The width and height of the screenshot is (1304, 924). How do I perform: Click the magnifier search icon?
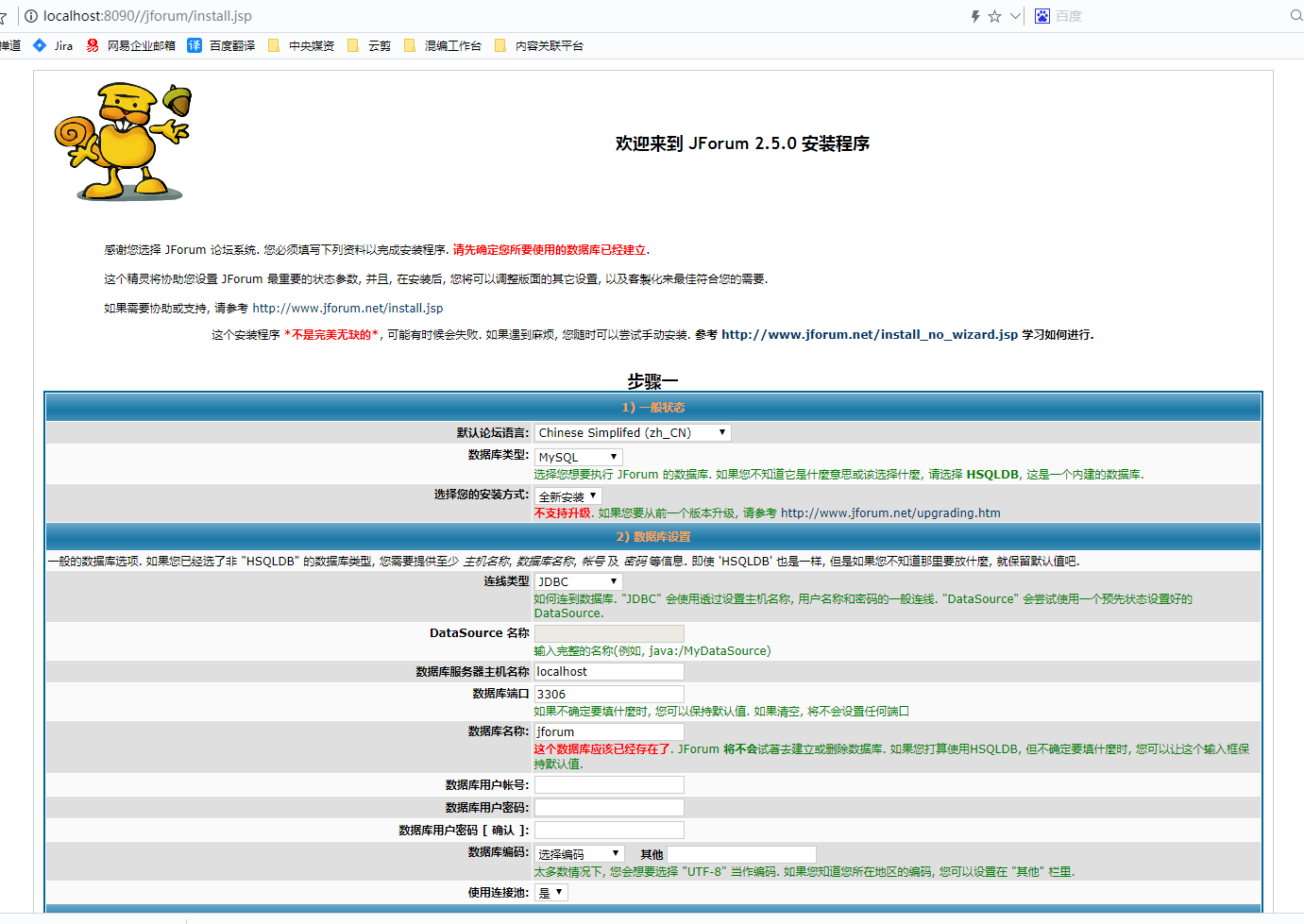[1296, 15]
